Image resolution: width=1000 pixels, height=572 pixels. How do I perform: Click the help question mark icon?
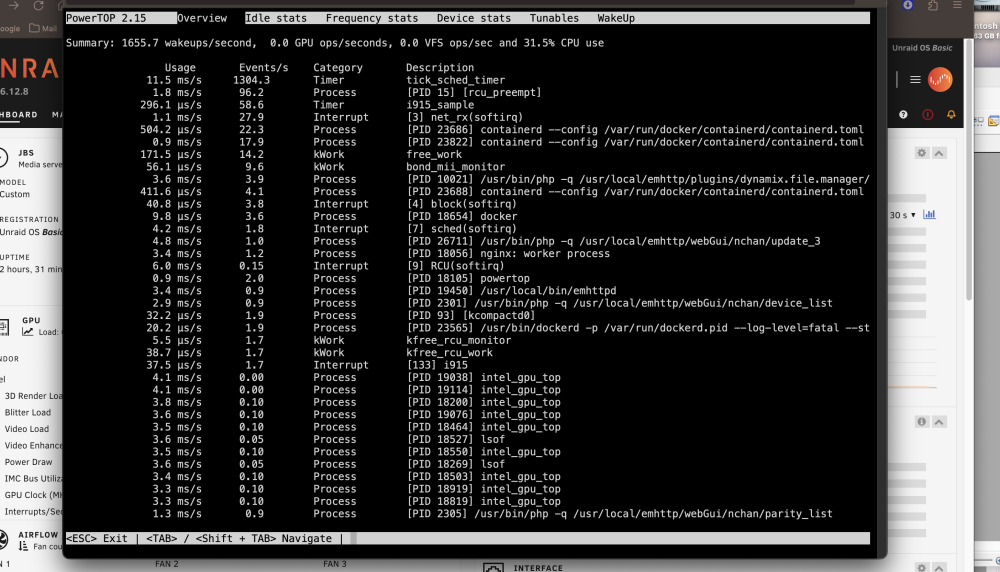point(903,114)
